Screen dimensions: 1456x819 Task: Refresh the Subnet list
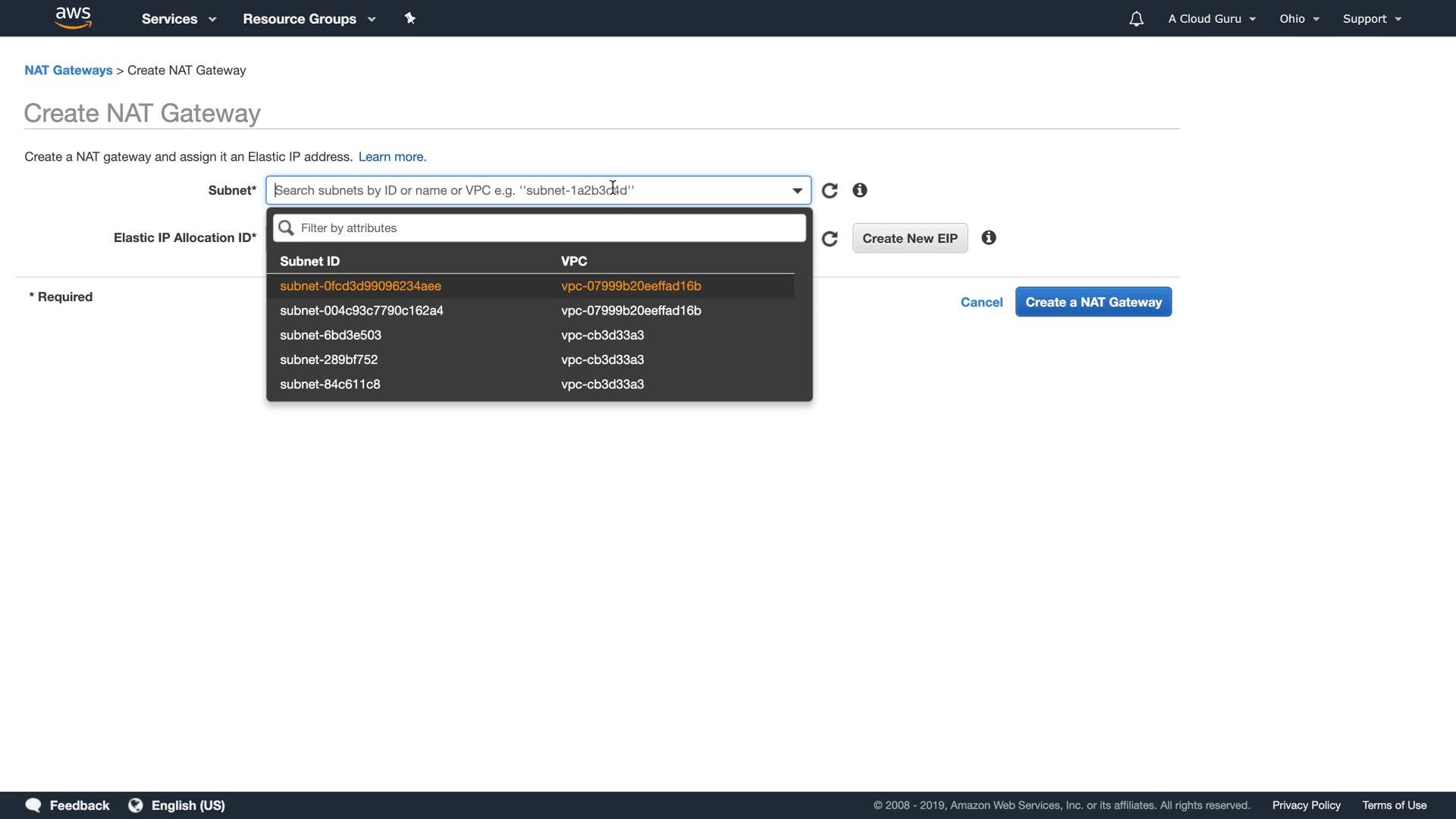(830, 190)
